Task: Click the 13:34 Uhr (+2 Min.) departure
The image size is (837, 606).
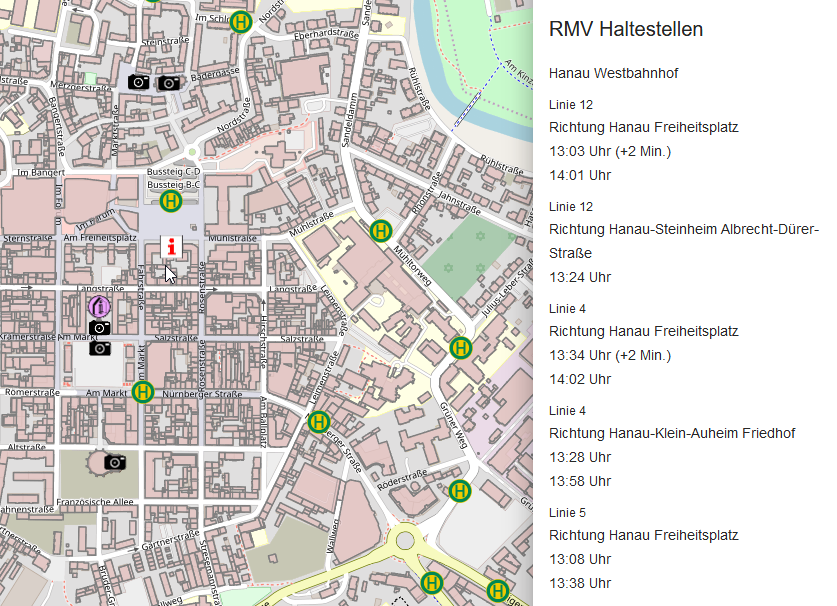Action: (x=610, y=355)
